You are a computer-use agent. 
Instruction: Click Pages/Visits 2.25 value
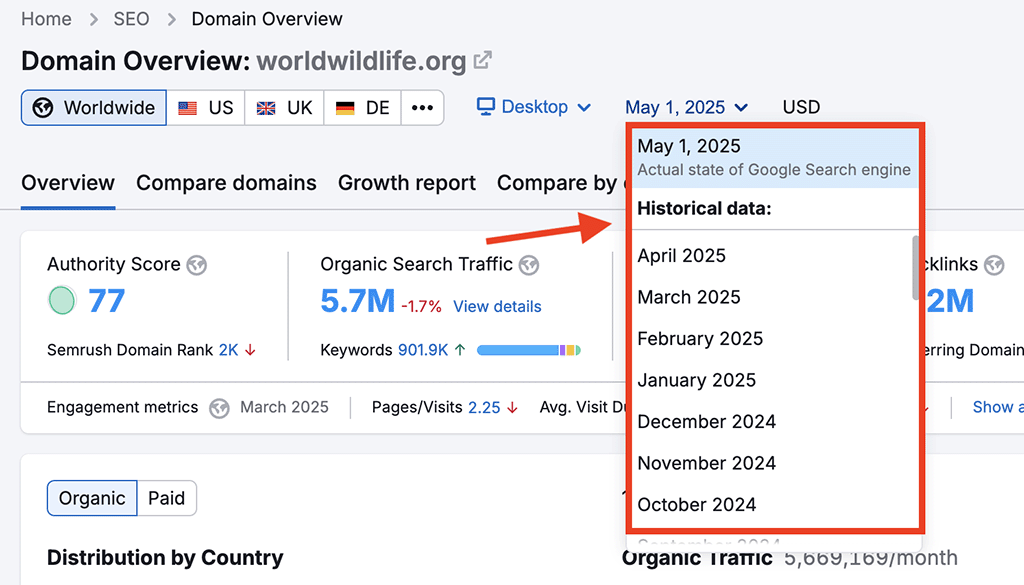[485, 407]
